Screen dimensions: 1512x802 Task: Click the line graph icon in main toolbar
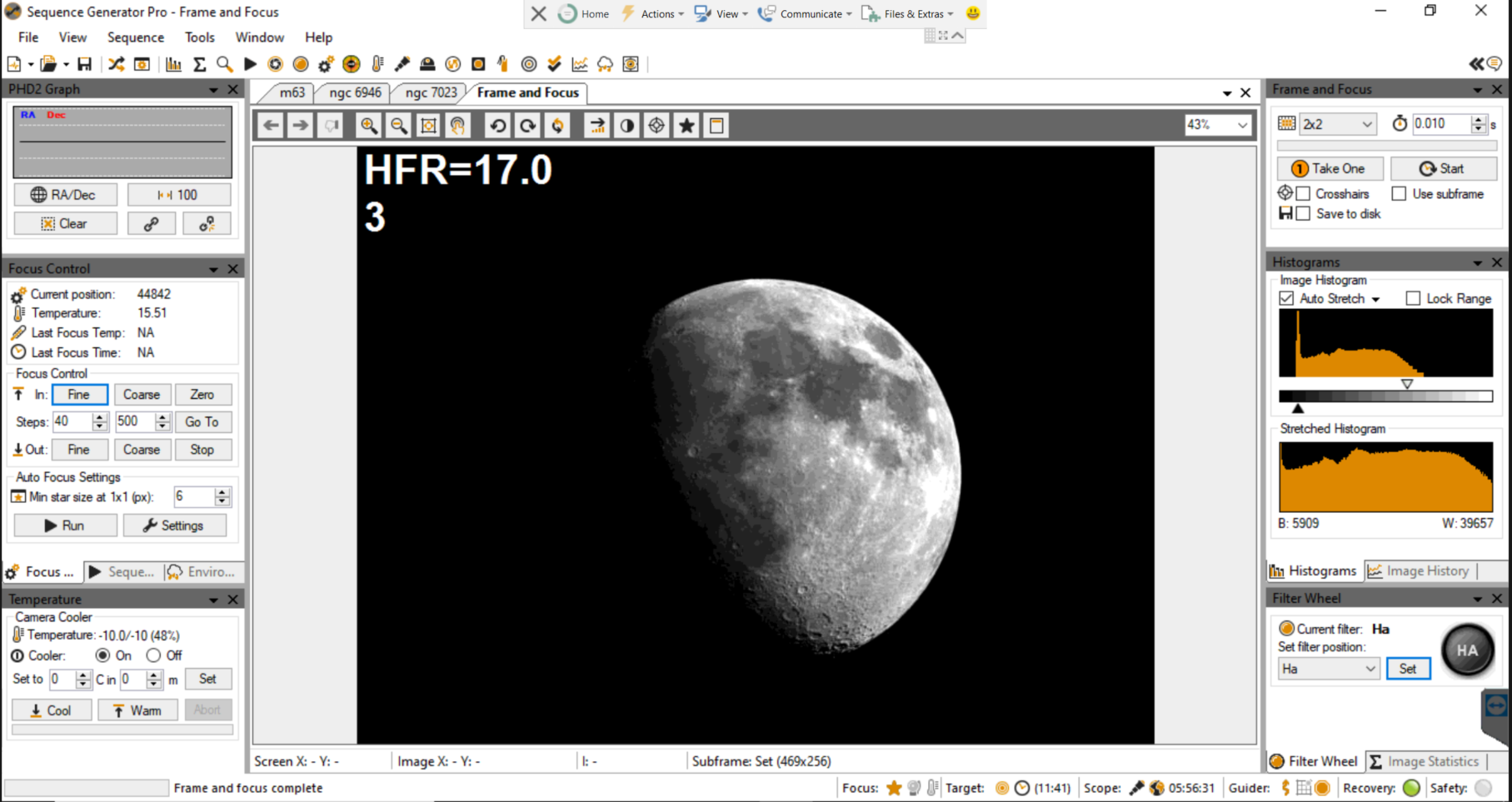point(580,64)
